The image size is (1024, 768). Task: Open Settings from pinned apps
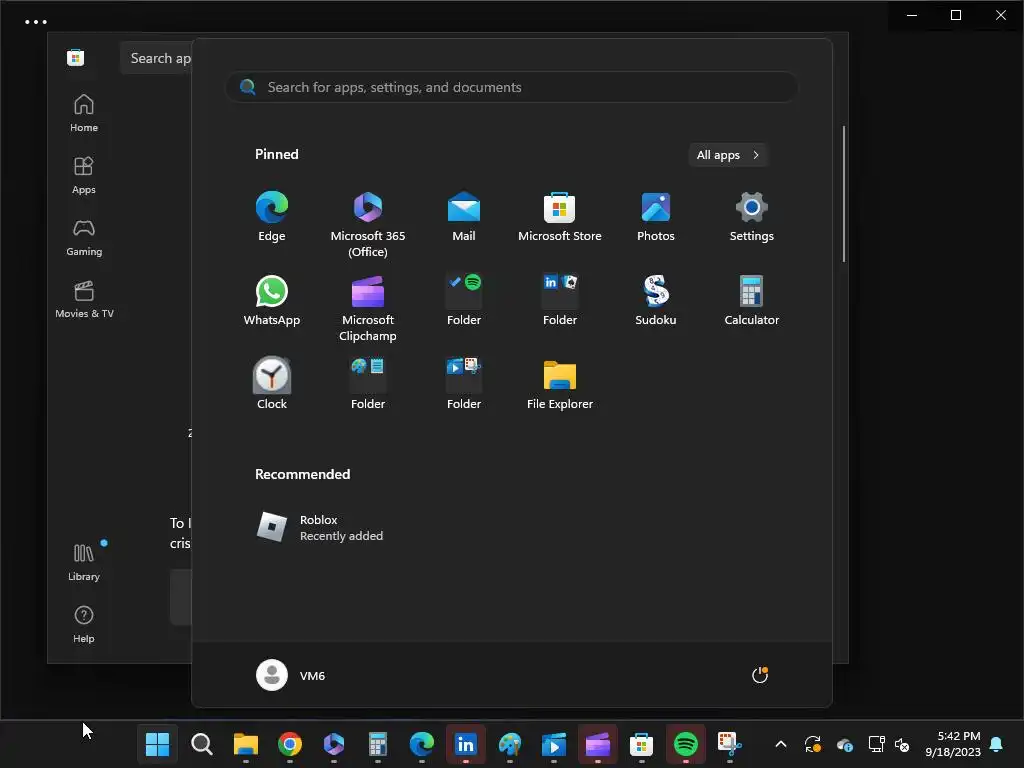(x=752, y=217)
